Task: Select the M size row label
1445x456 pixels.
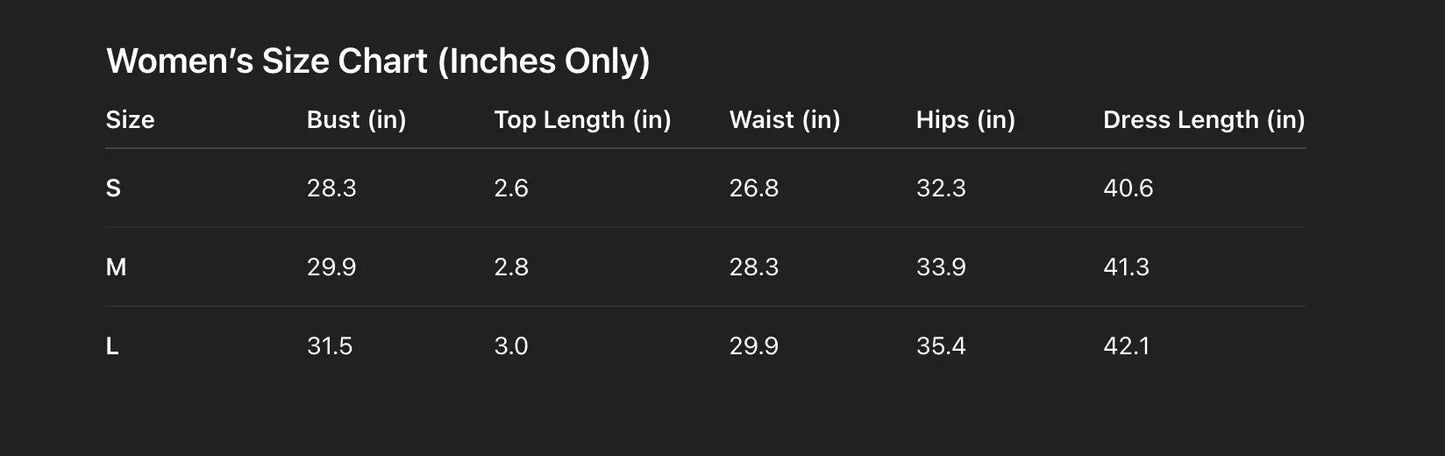Action: (116, 267)
